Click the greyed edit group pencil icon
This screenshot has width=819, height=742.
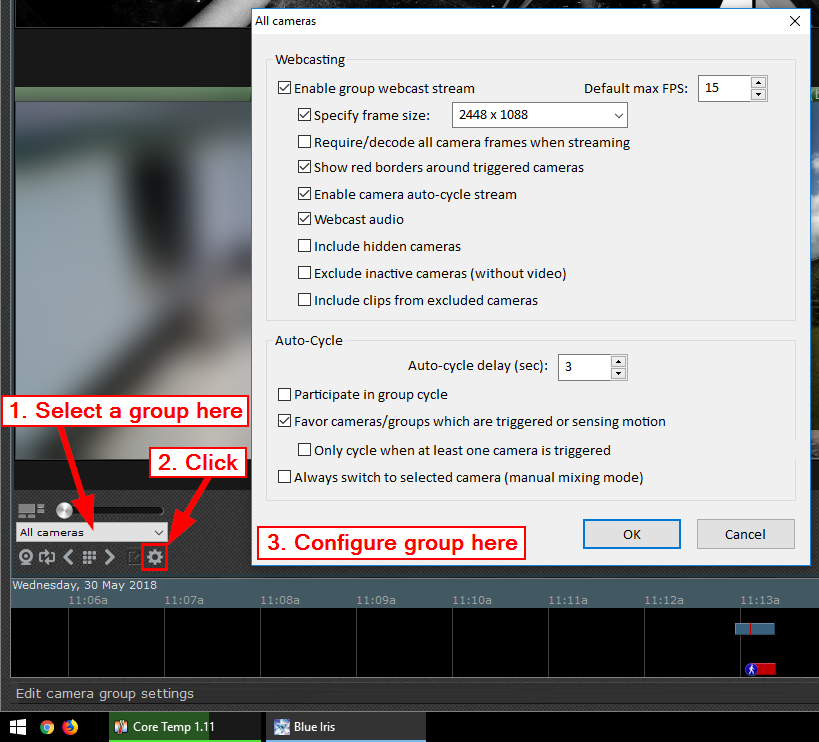[x=134, y=557]
